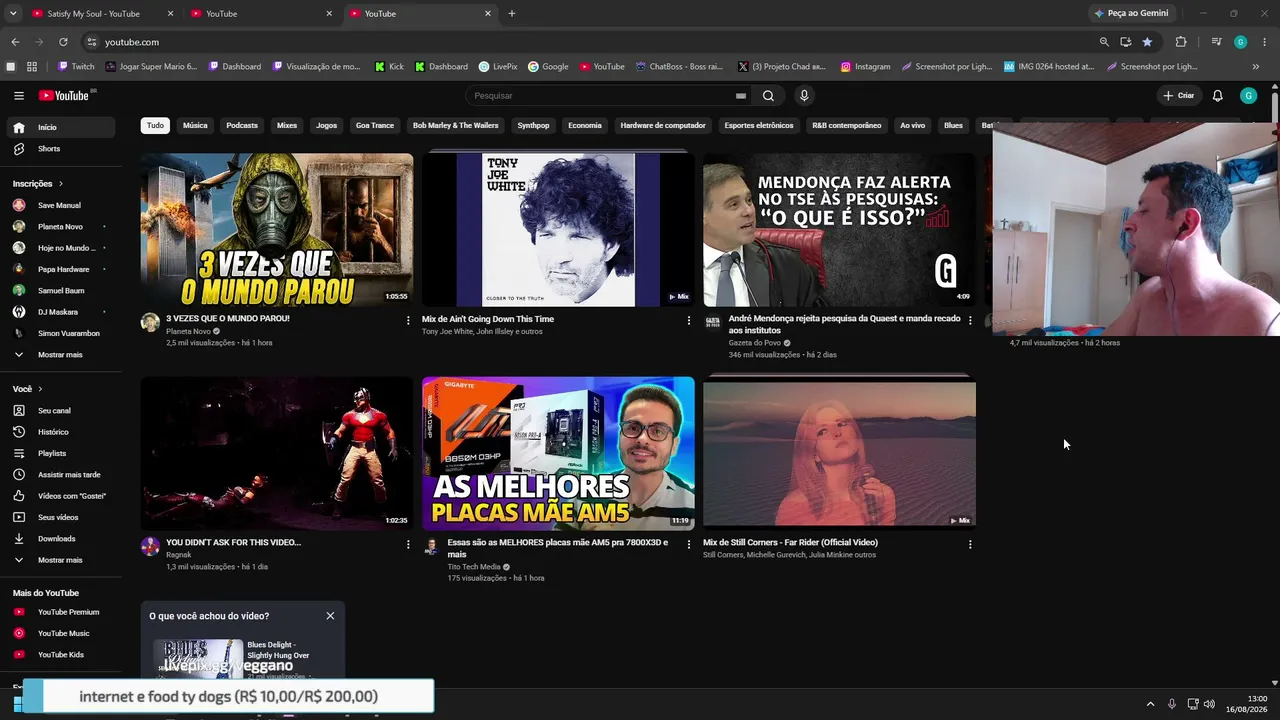1280x720 pixels.
Task: Select the Synthpop filter chip
Action: tap(533, 126)
